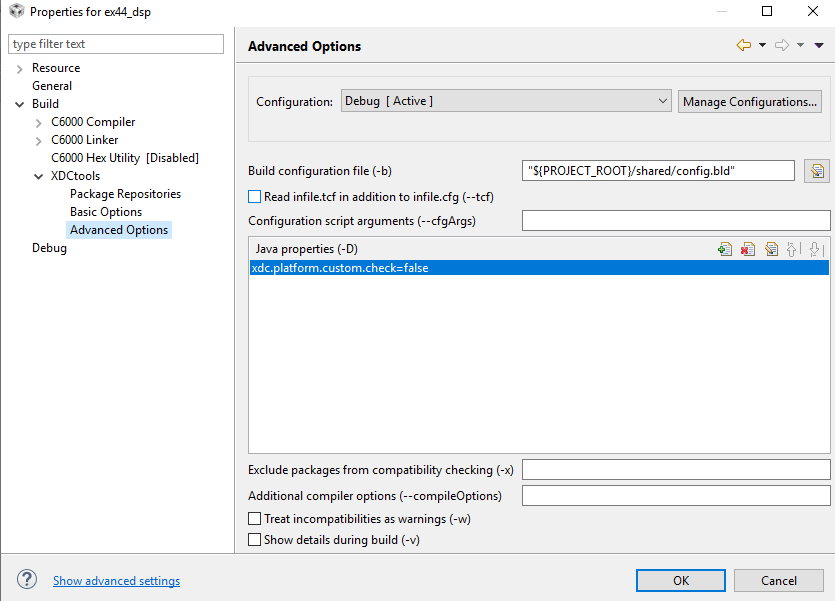Open the view menu dropdown arrow
This screenshot has width=835, height=601.
[819, 45]
